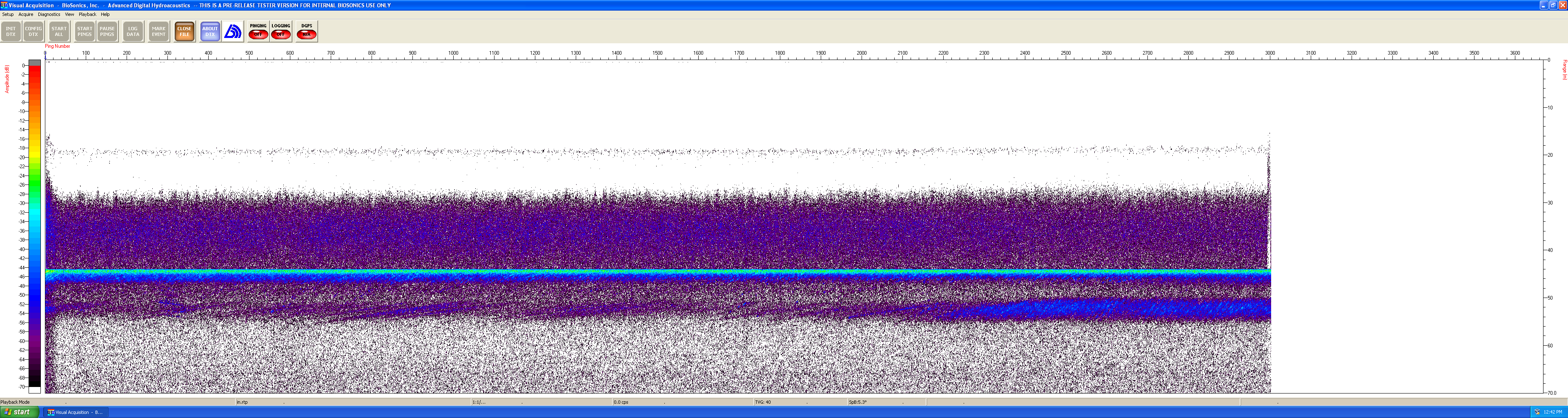Open the Diagnostics menu
The width and height of the screenshot is (1568, 418).
click(49, 14)
